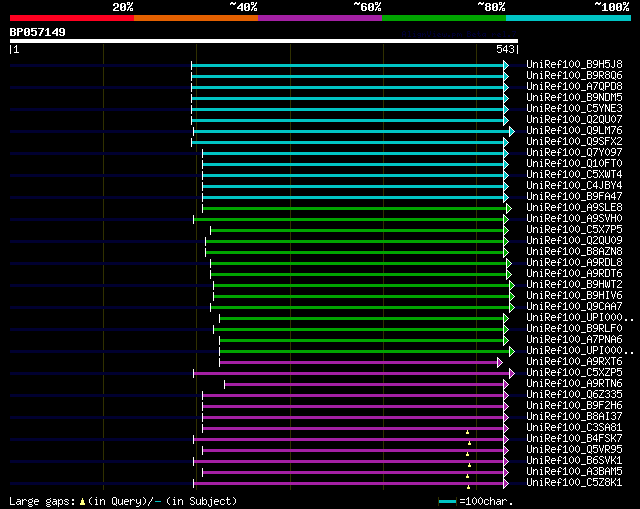
Task: Select the BP057149 query name
Action: (x=38, y=32)
